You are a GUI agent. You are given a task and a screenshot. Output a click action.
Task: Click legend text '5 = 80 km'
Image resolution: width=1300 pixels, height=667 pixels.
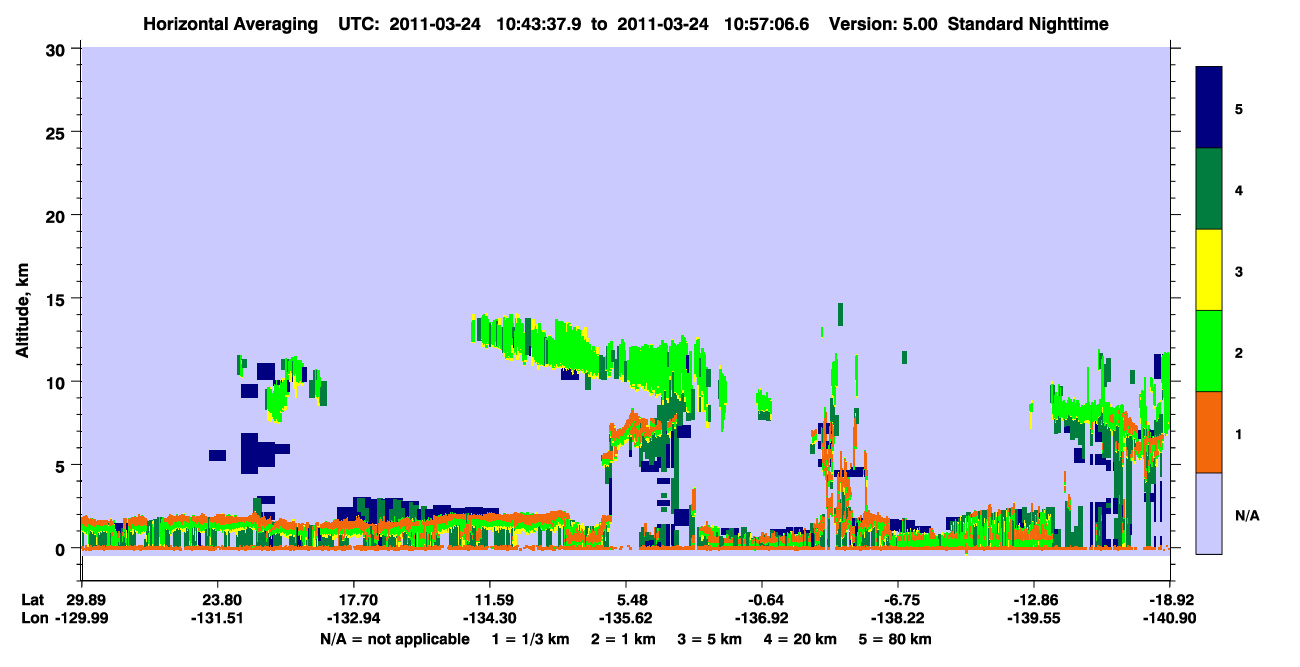(x=895, y=638)
